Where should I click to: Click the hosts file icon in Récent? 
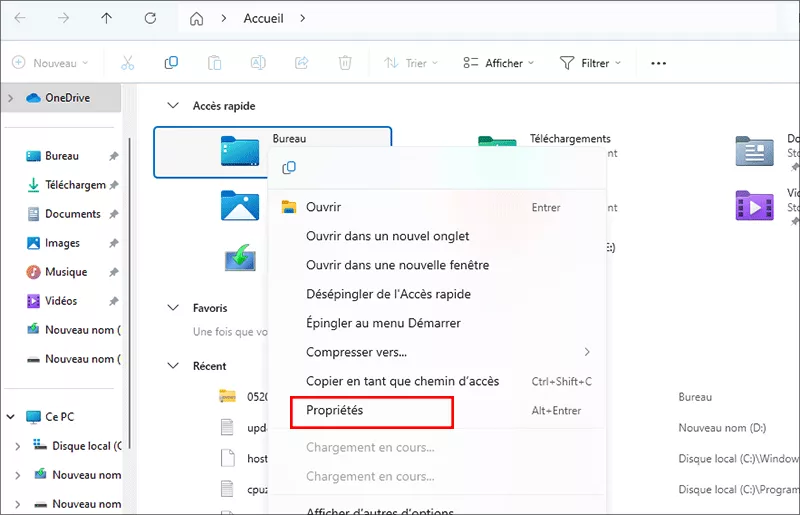[x=228, y=458]
